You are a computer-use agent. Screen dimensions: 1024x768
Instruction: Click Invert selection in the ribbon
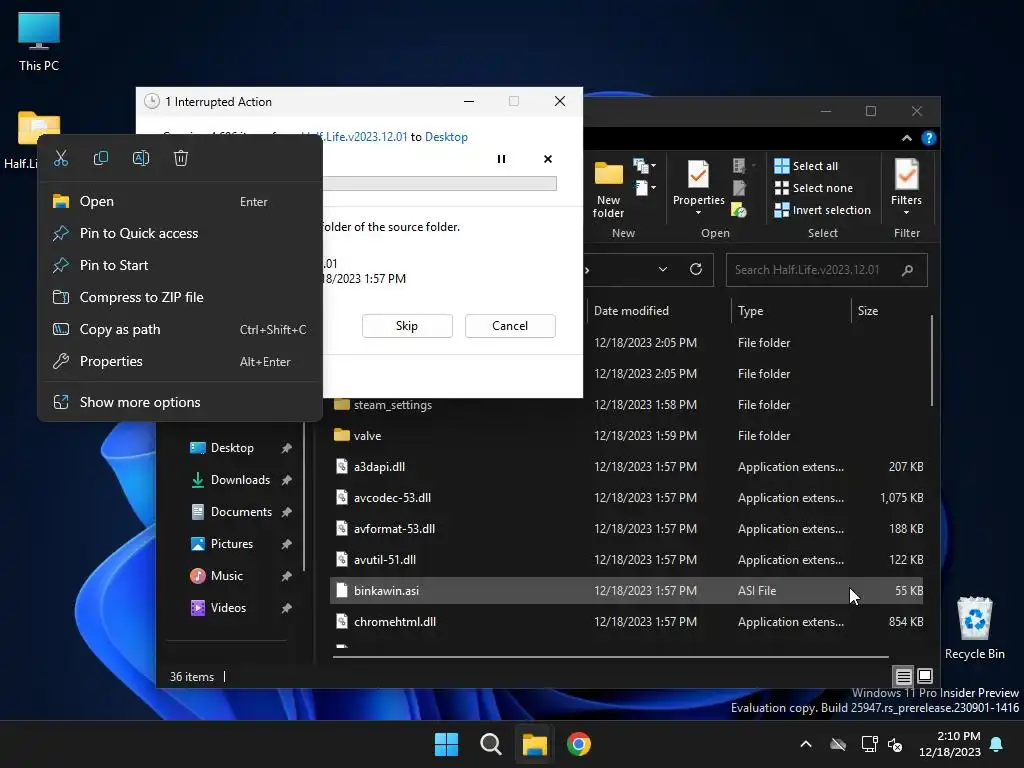click(823, 210)
